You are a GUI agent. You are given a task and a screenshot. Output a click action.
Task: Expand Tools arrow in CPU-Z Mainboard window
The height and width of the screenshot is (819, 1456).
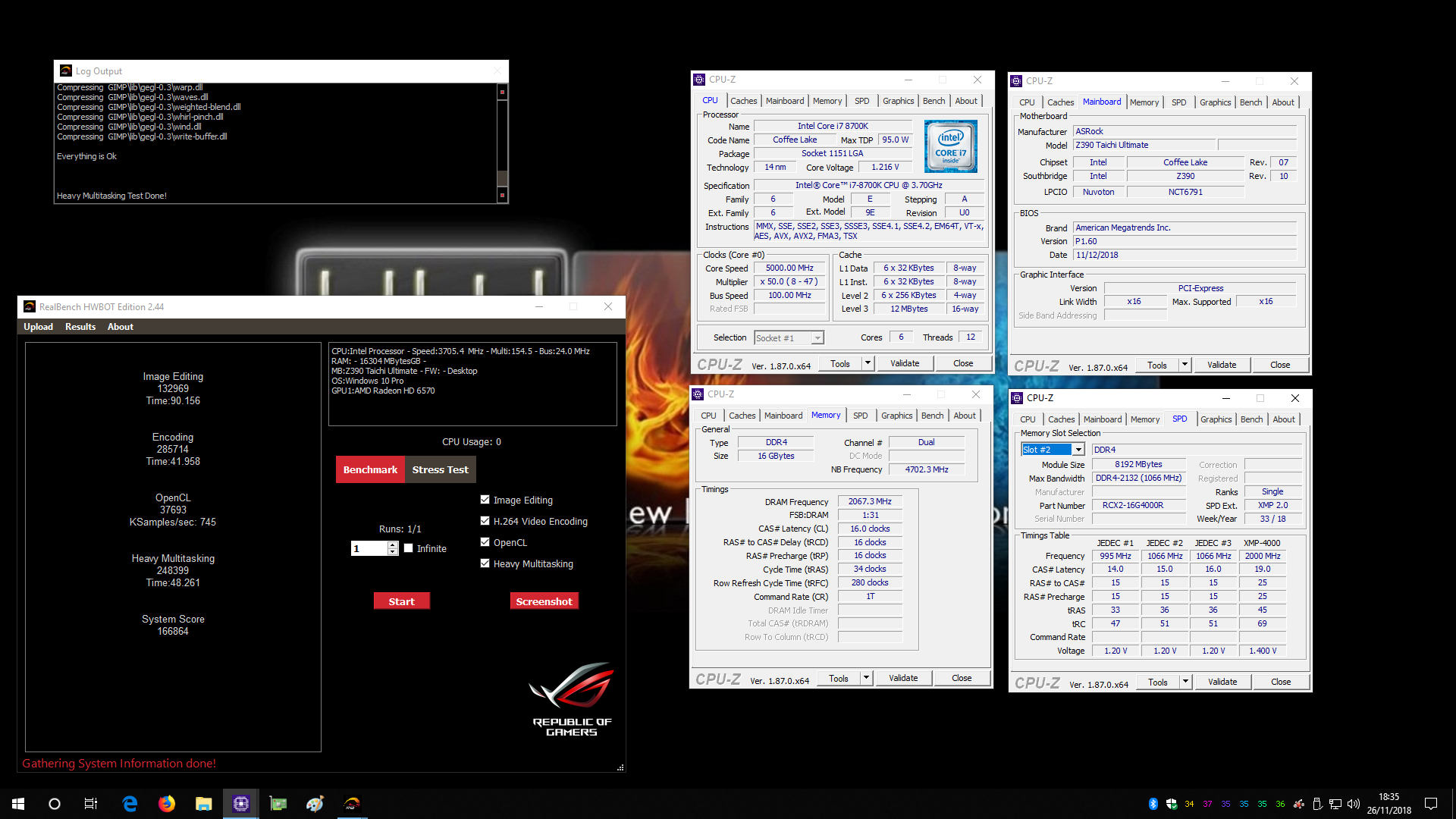click(1185, 365)
